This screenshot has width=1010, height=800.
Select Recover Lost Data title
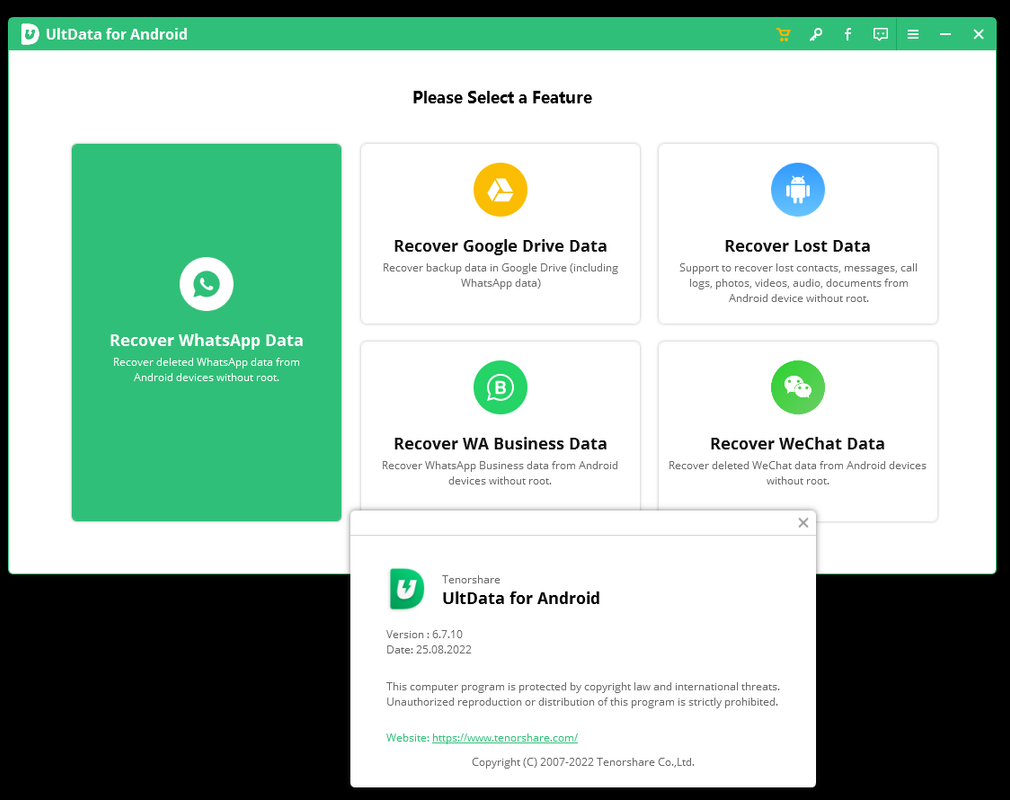[x=797, y=246]
